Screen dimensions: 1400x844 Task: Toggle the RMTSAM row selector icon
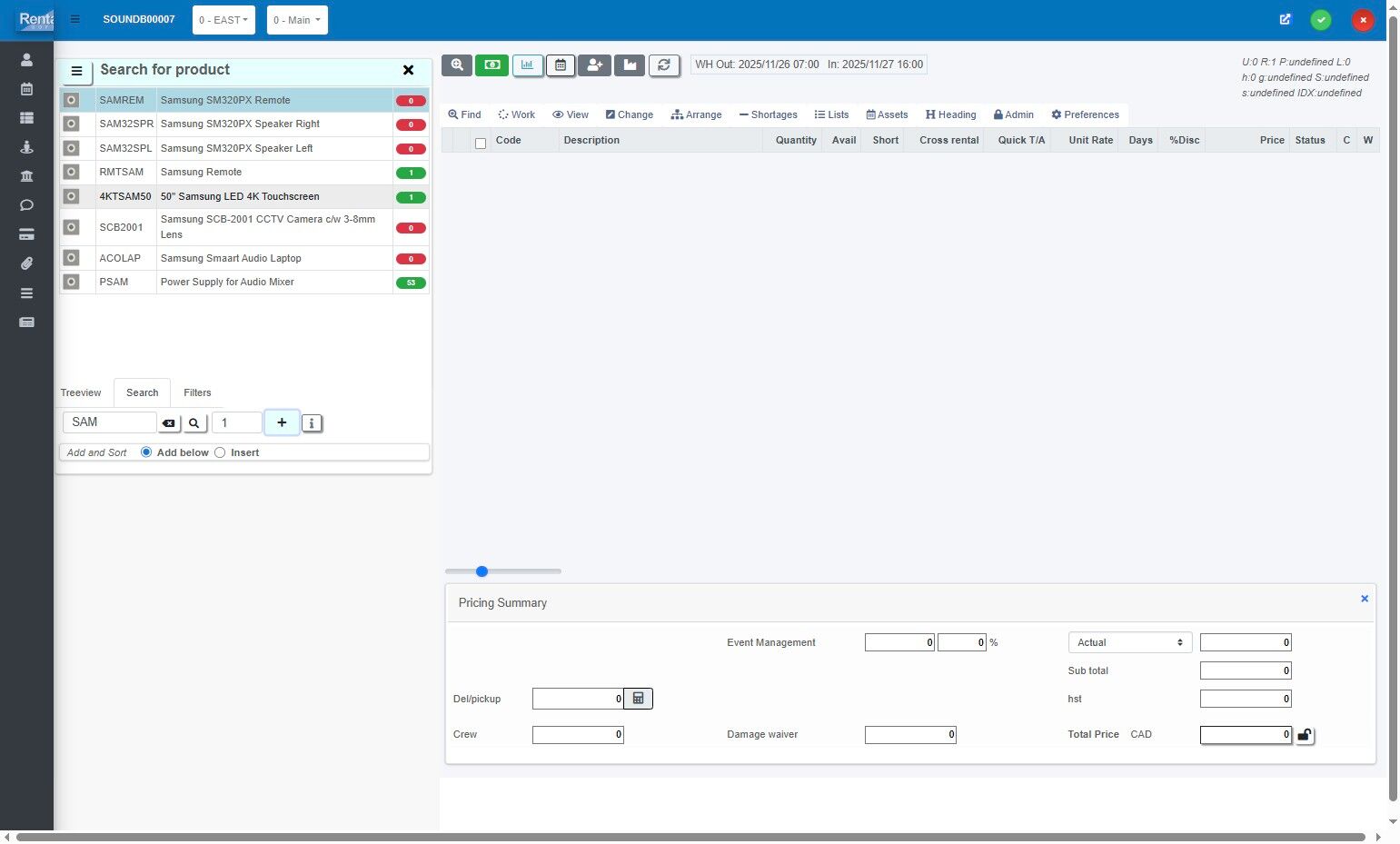click(71, 172)
